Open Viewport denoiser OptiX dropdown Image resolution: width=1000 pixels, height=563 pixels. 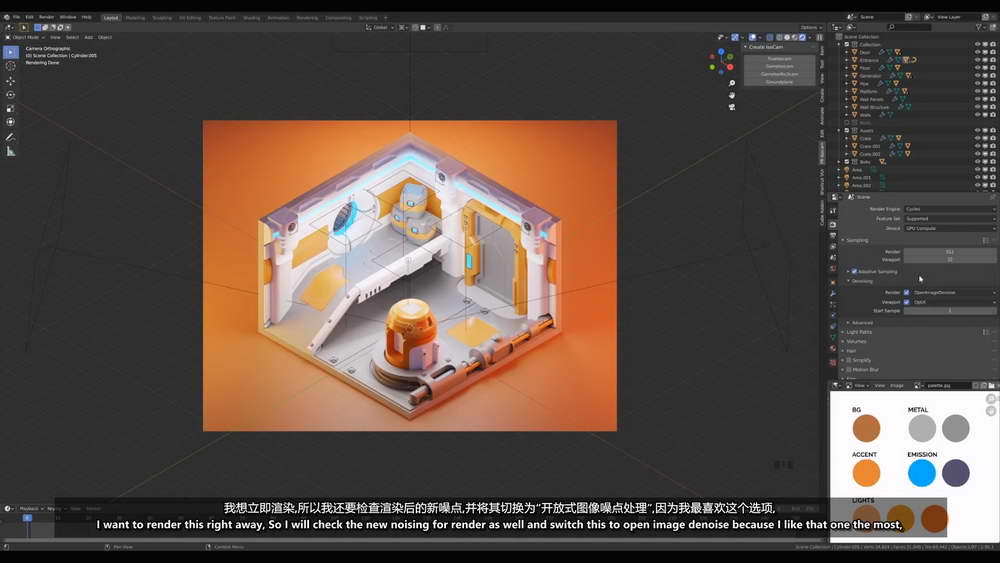pos(953,302)
